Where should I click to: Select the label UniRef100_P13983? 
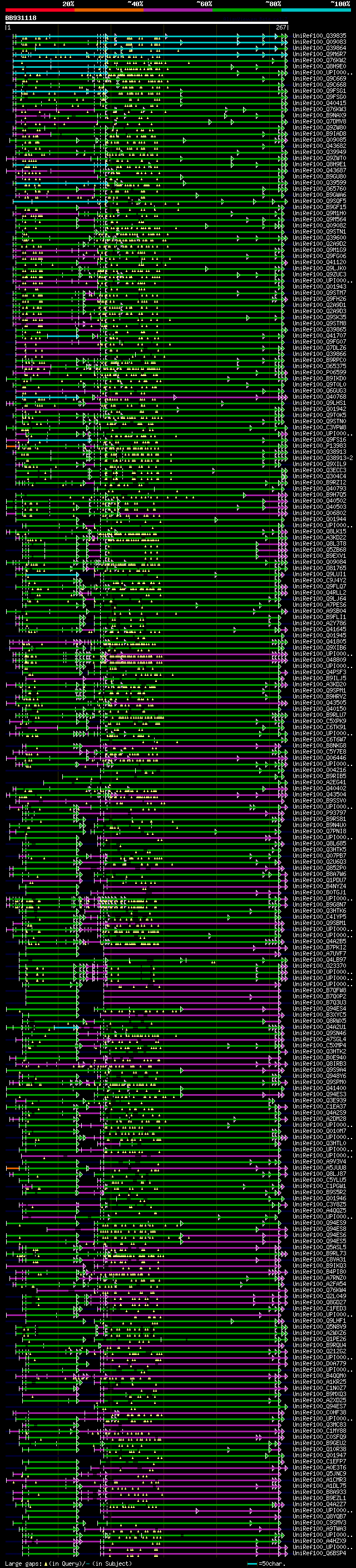(319, 446)
